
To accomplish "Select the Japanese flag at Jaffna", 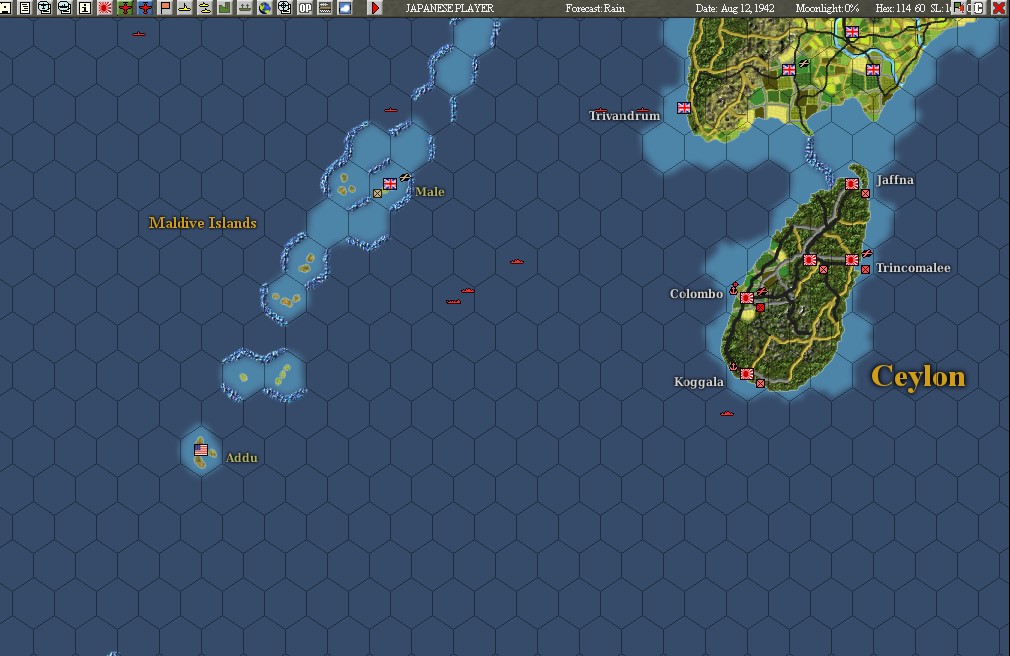I will pyautogui.click(x=852, y=184).
